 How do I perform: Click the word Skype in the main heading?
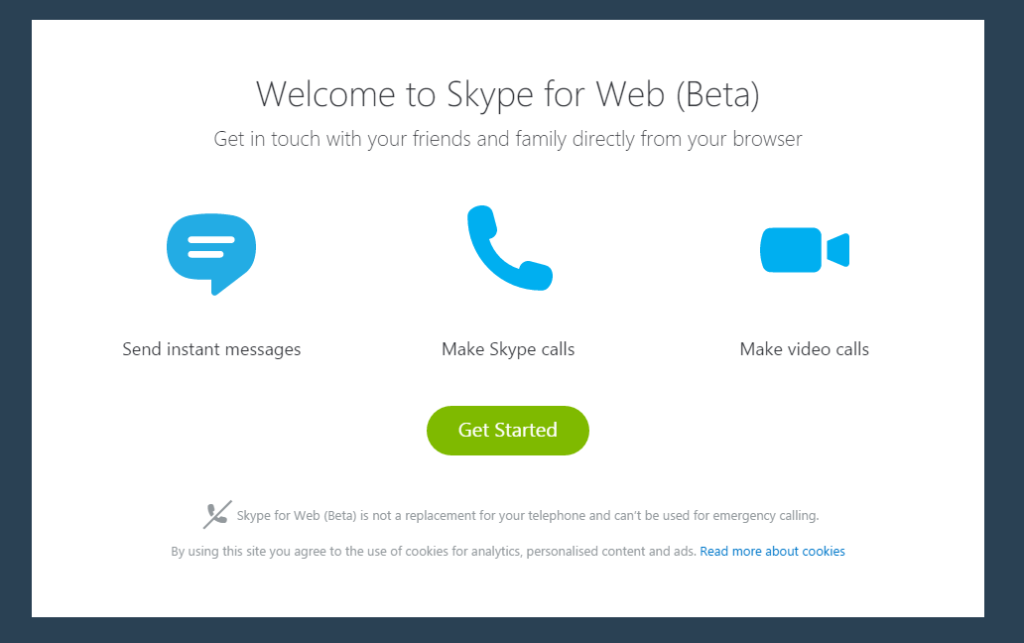pos(490,96)
